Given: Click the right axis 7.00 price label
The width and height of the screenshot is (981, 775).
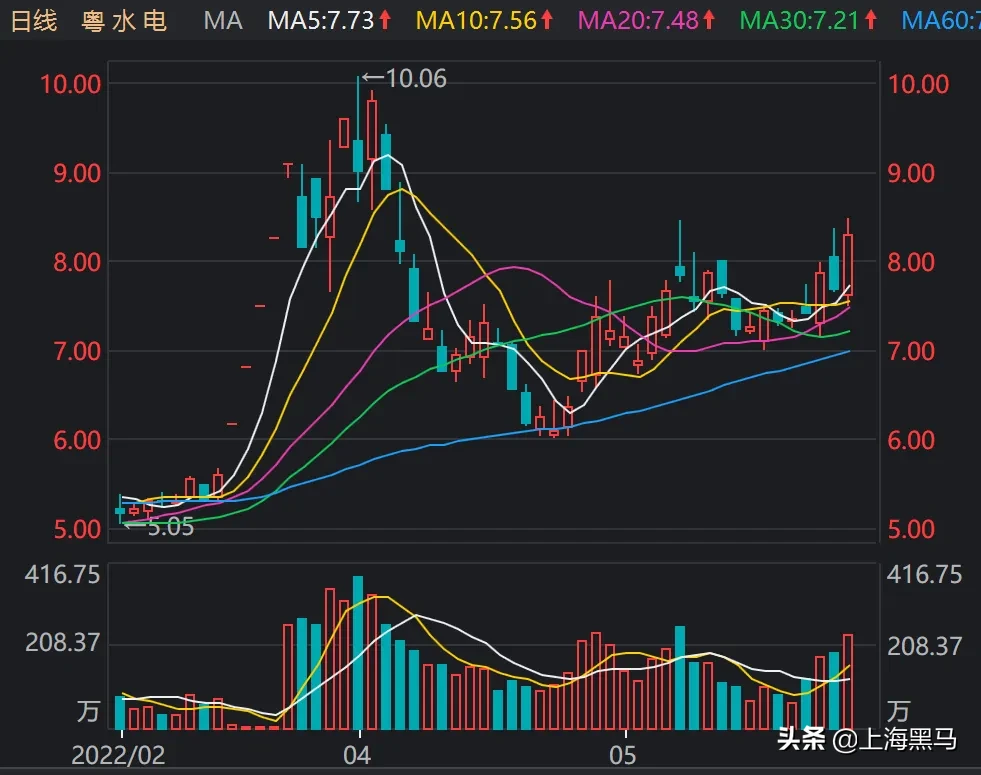Looking at the screenshot, I should [x=912, y=352].
